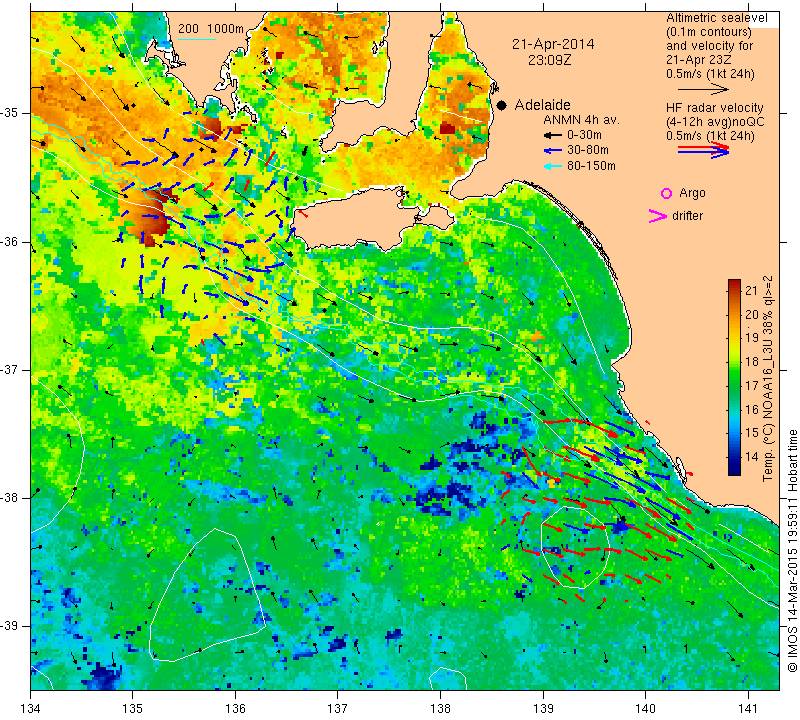Screen dimensions: 800x720
Task: Click the Adelaide city label
Action: tap(542, 105)
